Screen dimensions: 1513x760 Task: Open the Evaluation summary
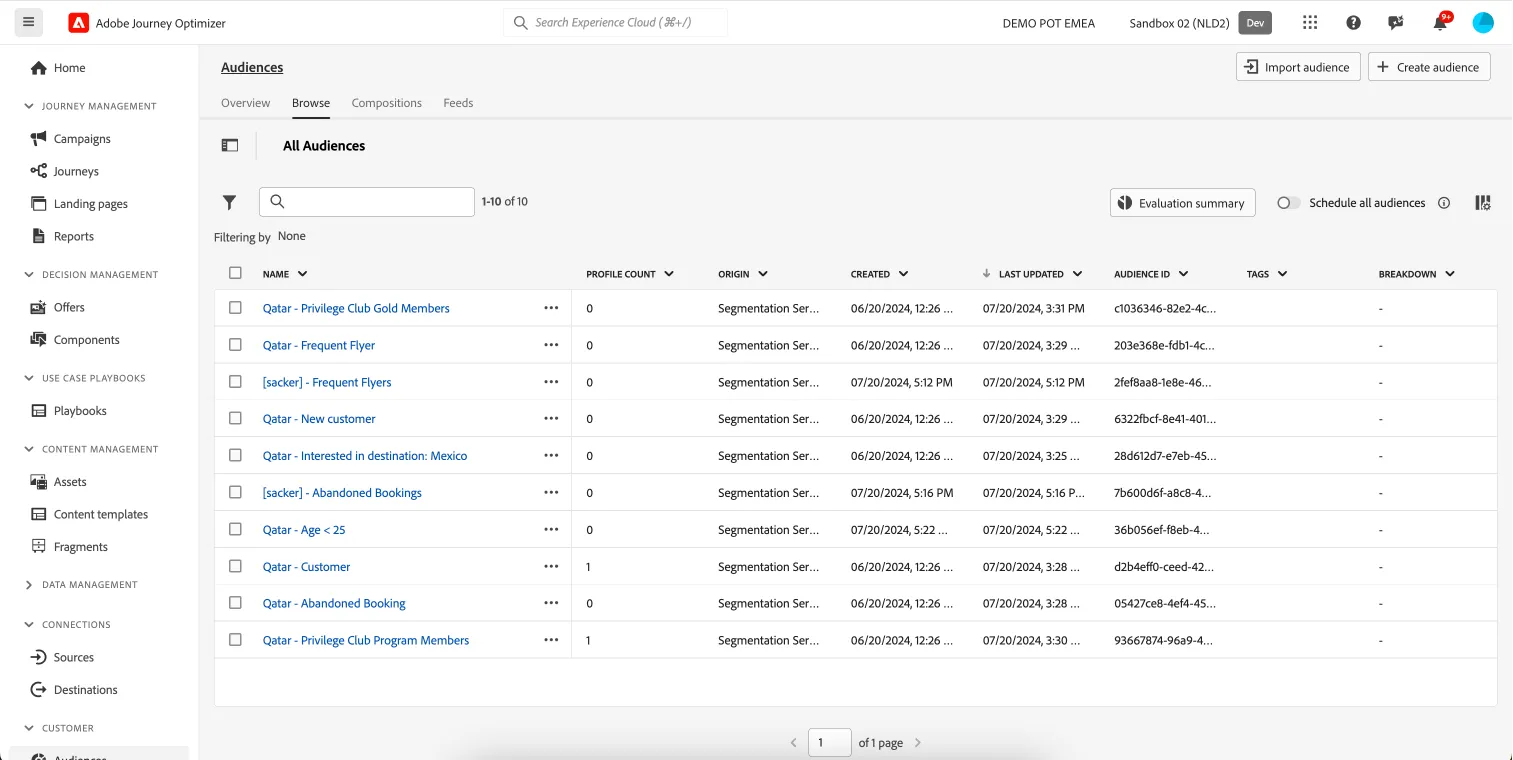[1182, 203]
